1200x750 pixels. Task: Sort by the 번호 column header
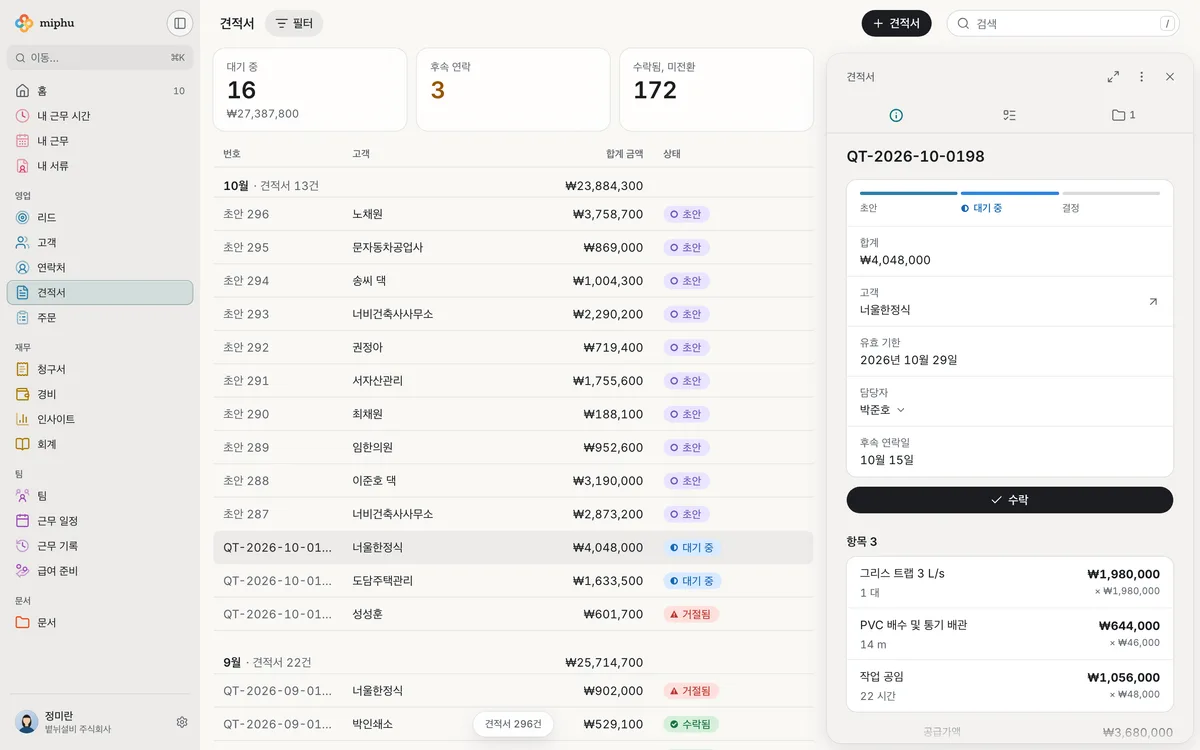coord(232,154)
